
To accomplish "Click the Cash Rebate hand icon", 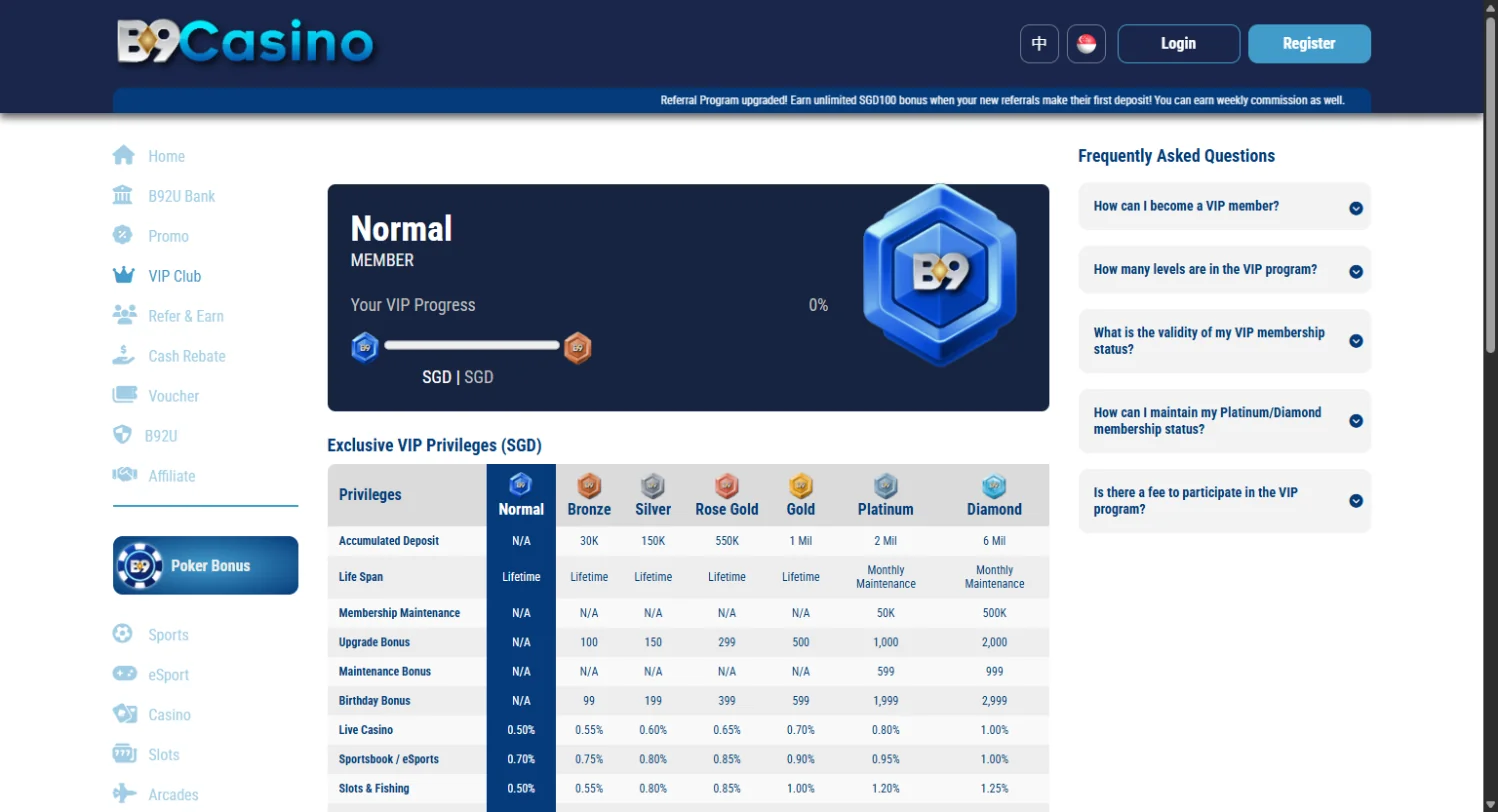I will click(124, 356).
